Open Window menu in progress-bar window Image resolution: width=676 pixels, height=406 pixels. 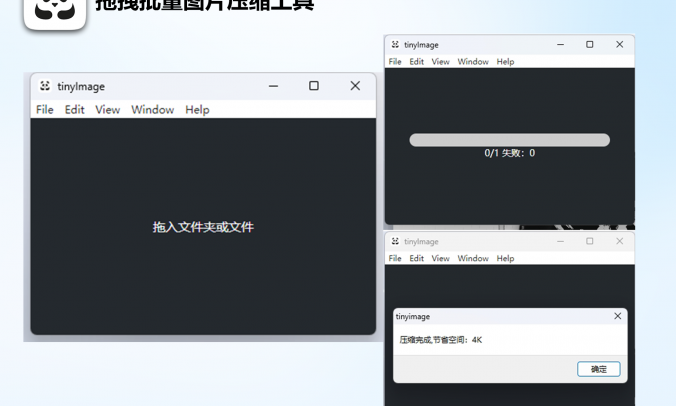(473, 62)
